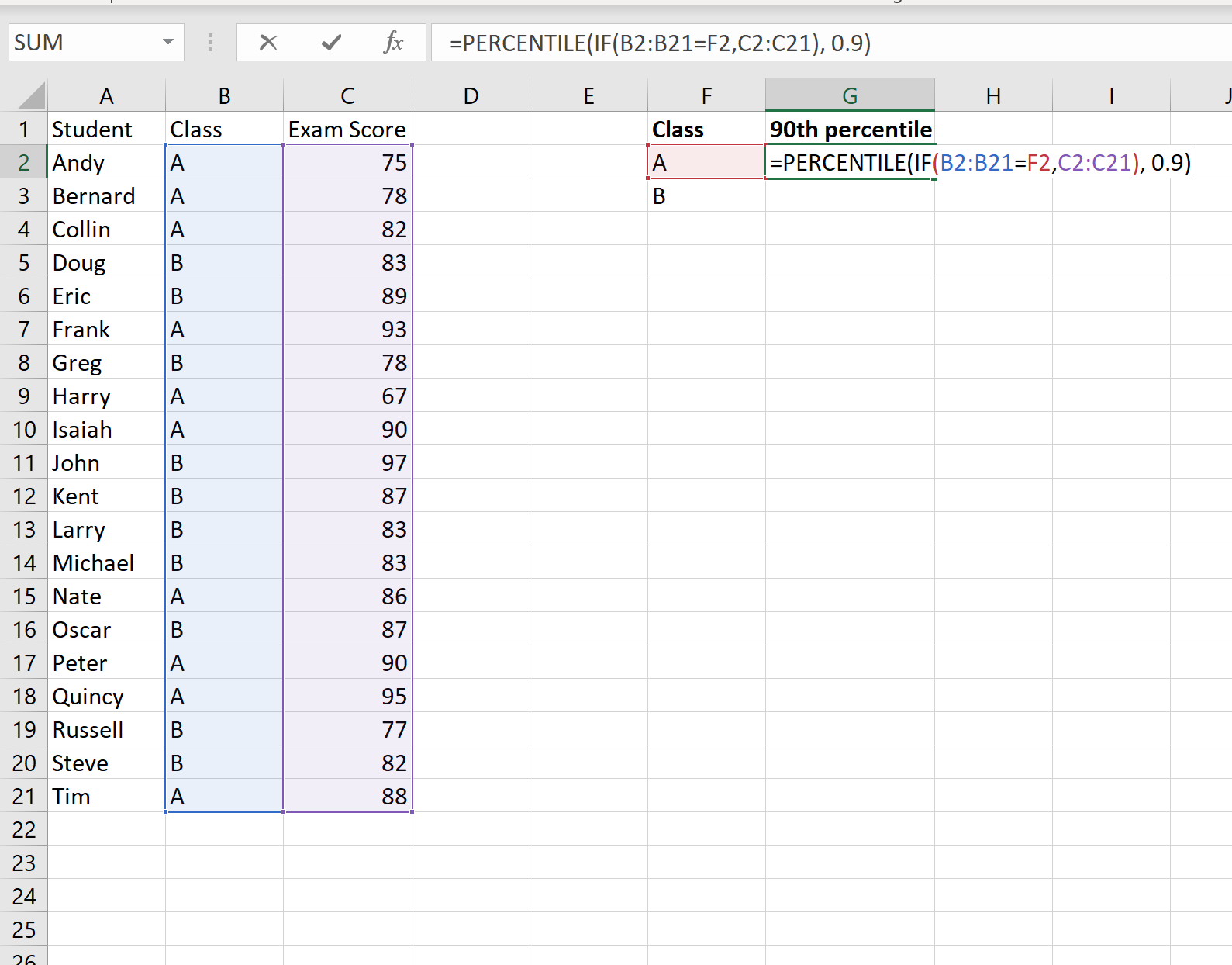Select the cell with 'Doug'
The height and width of the screenshot is (965, 1232).
(106, 262)
